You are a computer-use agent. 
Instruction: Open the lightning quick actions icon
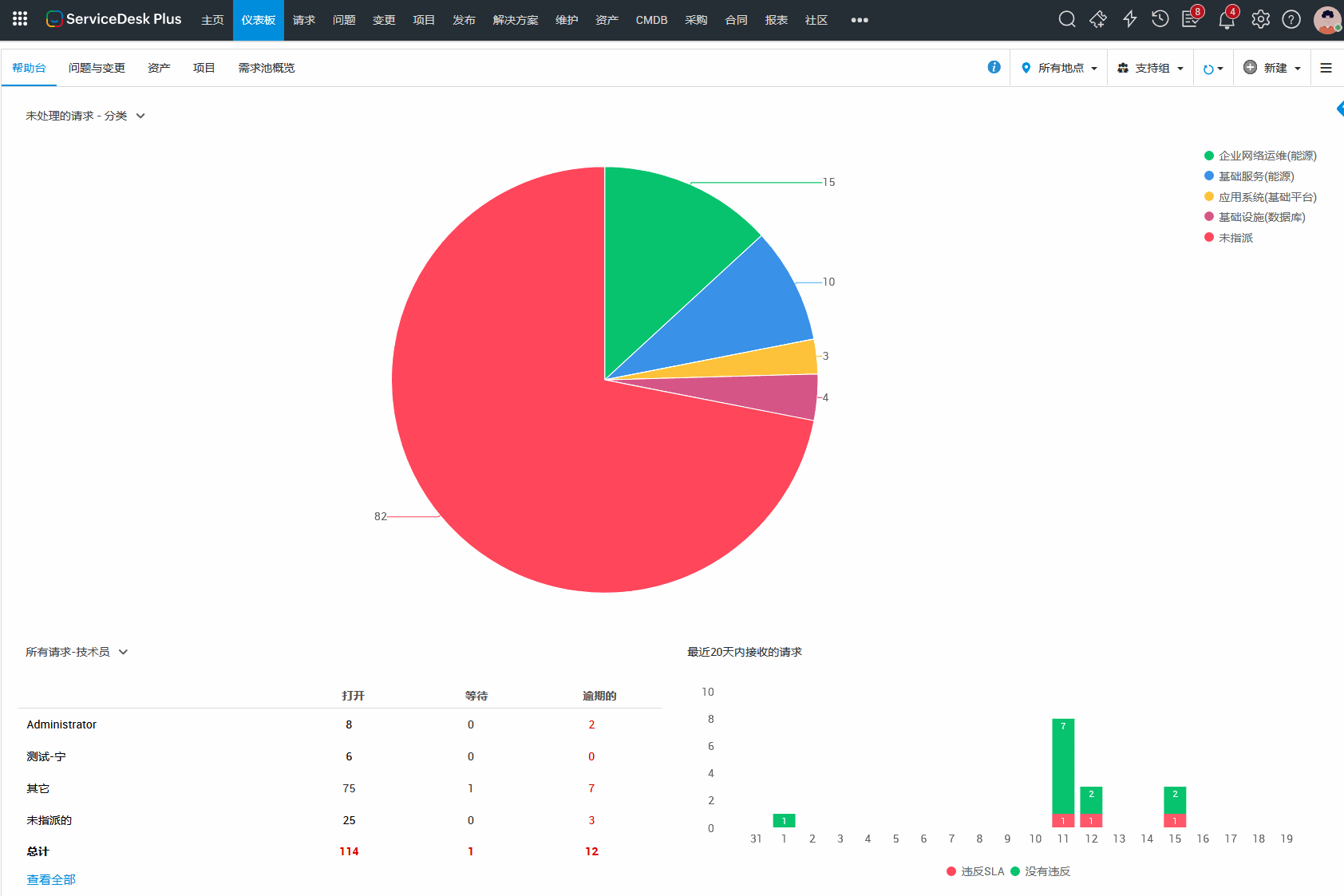[x=1129, y=19]
